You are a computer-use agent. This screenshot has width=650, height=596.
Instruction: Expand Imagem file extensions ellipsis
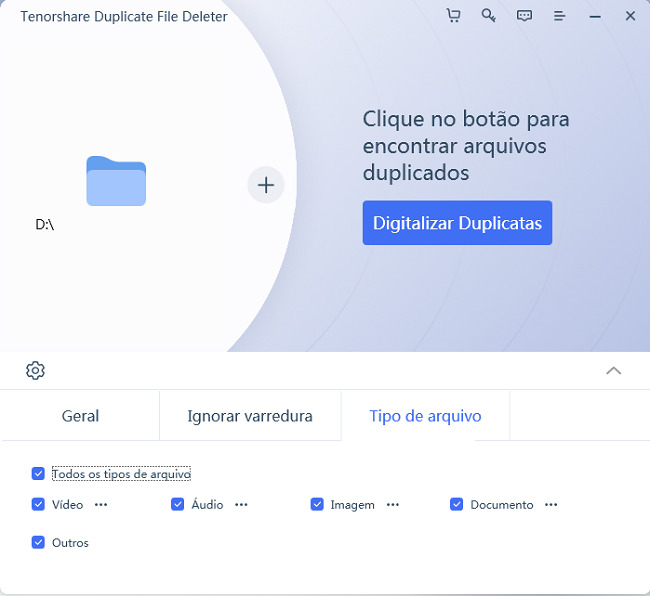pyautogui.click(x=393, y=504)
